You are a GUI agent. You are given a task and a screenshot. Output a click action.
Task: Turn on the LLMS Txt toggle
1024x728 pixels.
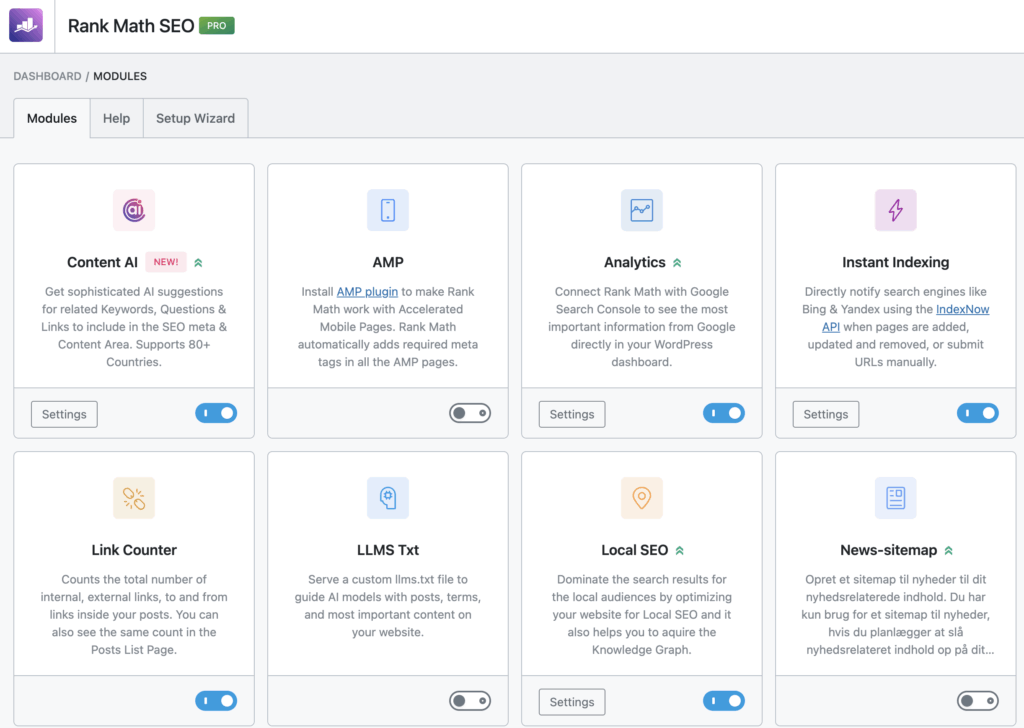(x=470, y=701)
